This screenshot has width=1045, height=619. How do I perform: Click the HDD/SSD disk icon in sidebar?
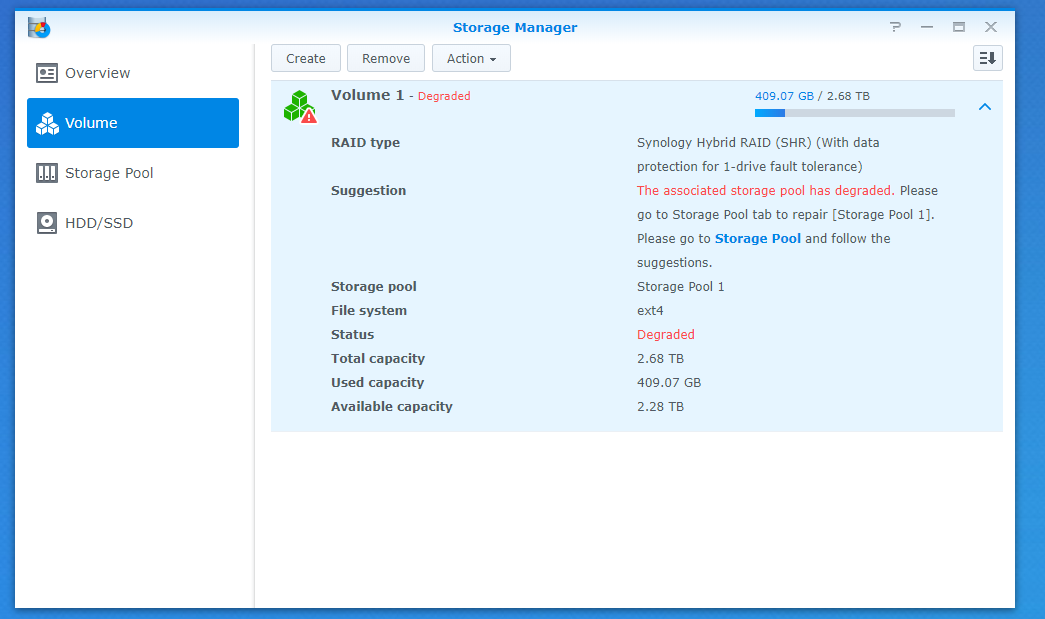[47, 223]
